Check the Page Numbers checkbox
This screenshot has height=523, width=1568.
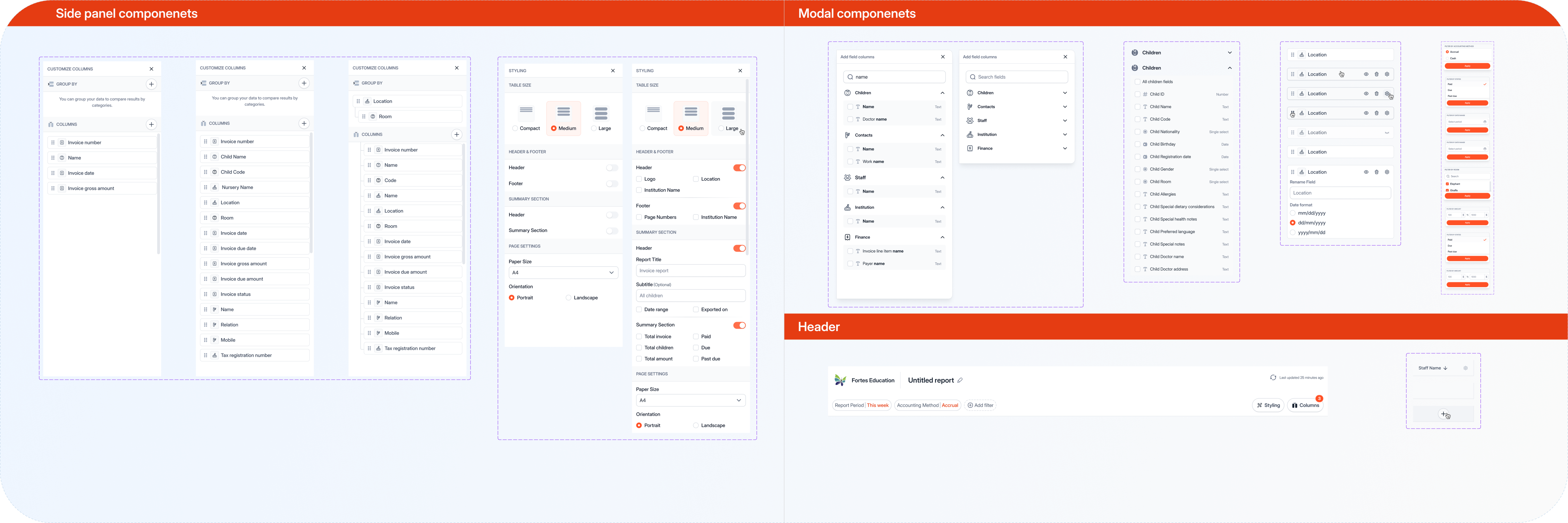pyautogui.click(x=639, y=217)
